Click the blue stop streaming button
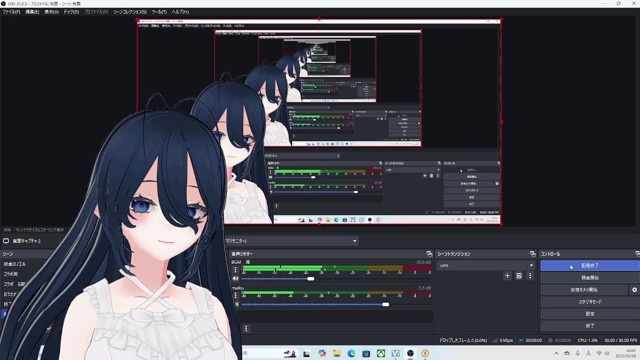 (x=590, y=266)
